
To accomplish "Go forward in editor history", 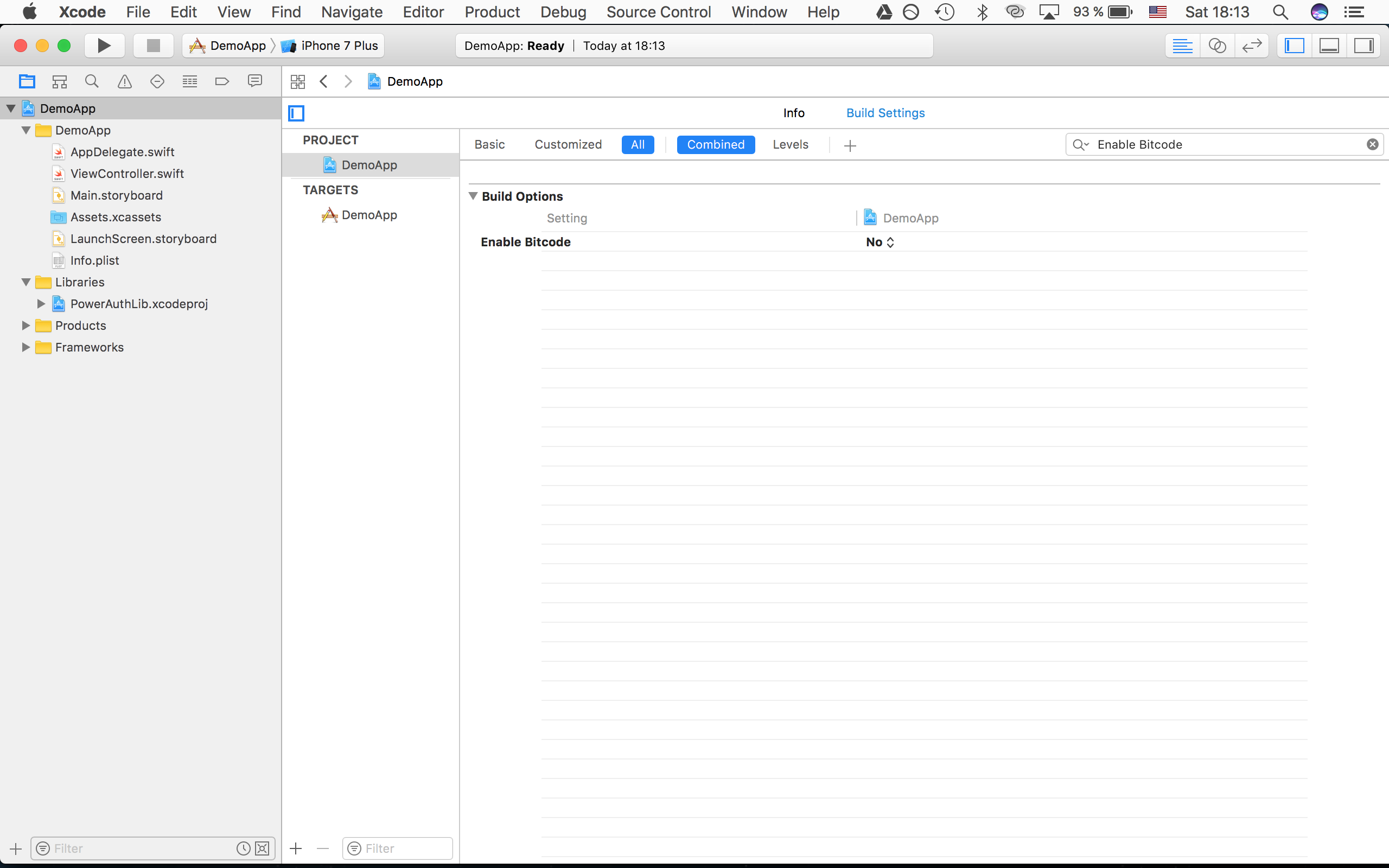I will click(348, 81).
